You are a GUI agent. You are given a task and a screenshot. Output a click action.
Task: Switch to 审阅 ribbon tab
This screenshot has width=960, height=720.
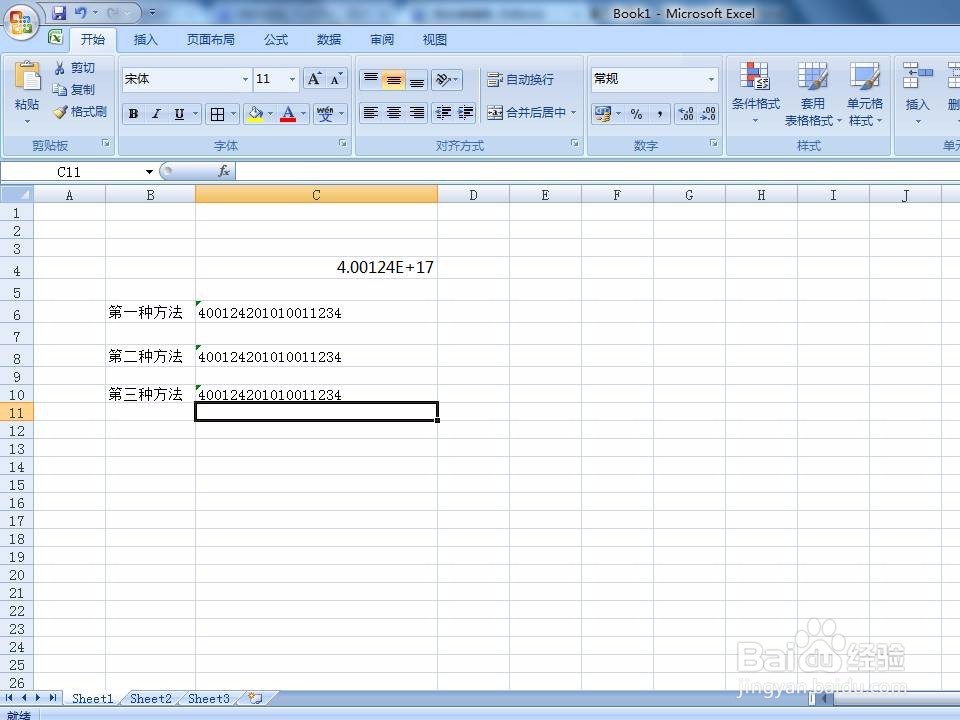pyautogui.click(x=382, y=40)
